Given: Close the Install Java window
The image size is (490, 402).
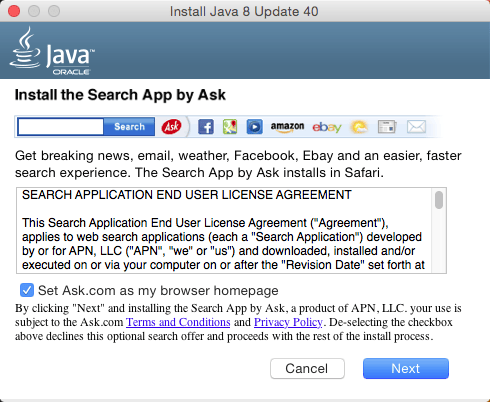Looking at the screenshot, I should (x=14, y=11).
